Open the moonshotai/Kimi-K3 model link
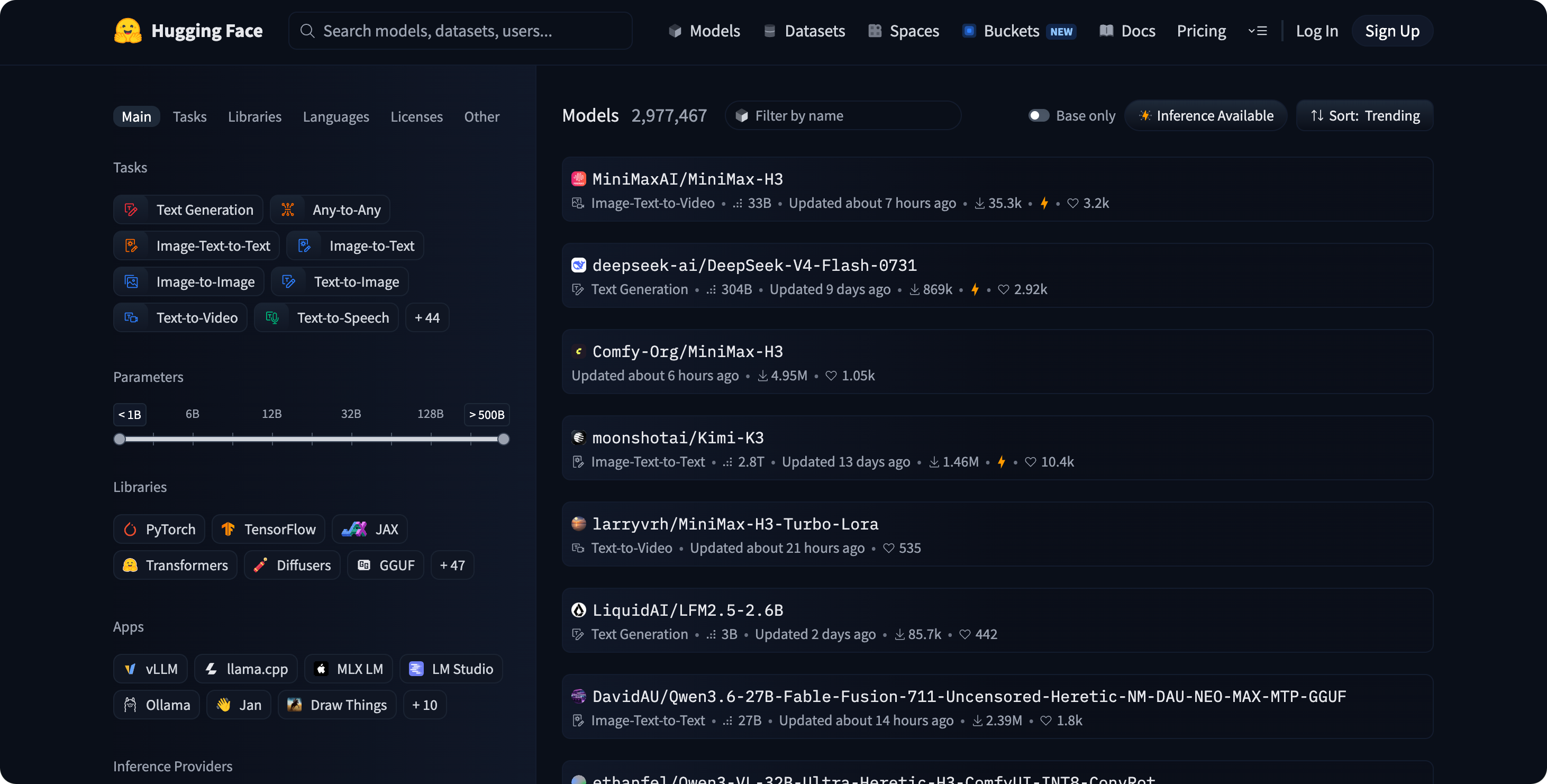Image resolution: width=1547 pixels, height=784 pixels. [678, 437]
